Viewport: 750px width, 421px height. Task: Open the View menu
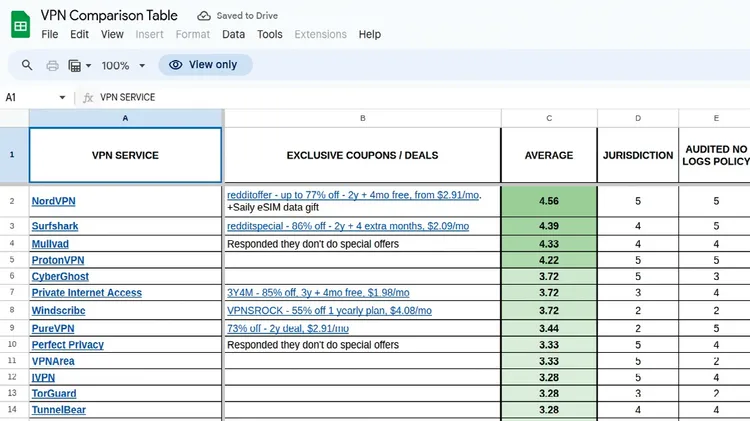pyautogui.click(x=112, y=34)
